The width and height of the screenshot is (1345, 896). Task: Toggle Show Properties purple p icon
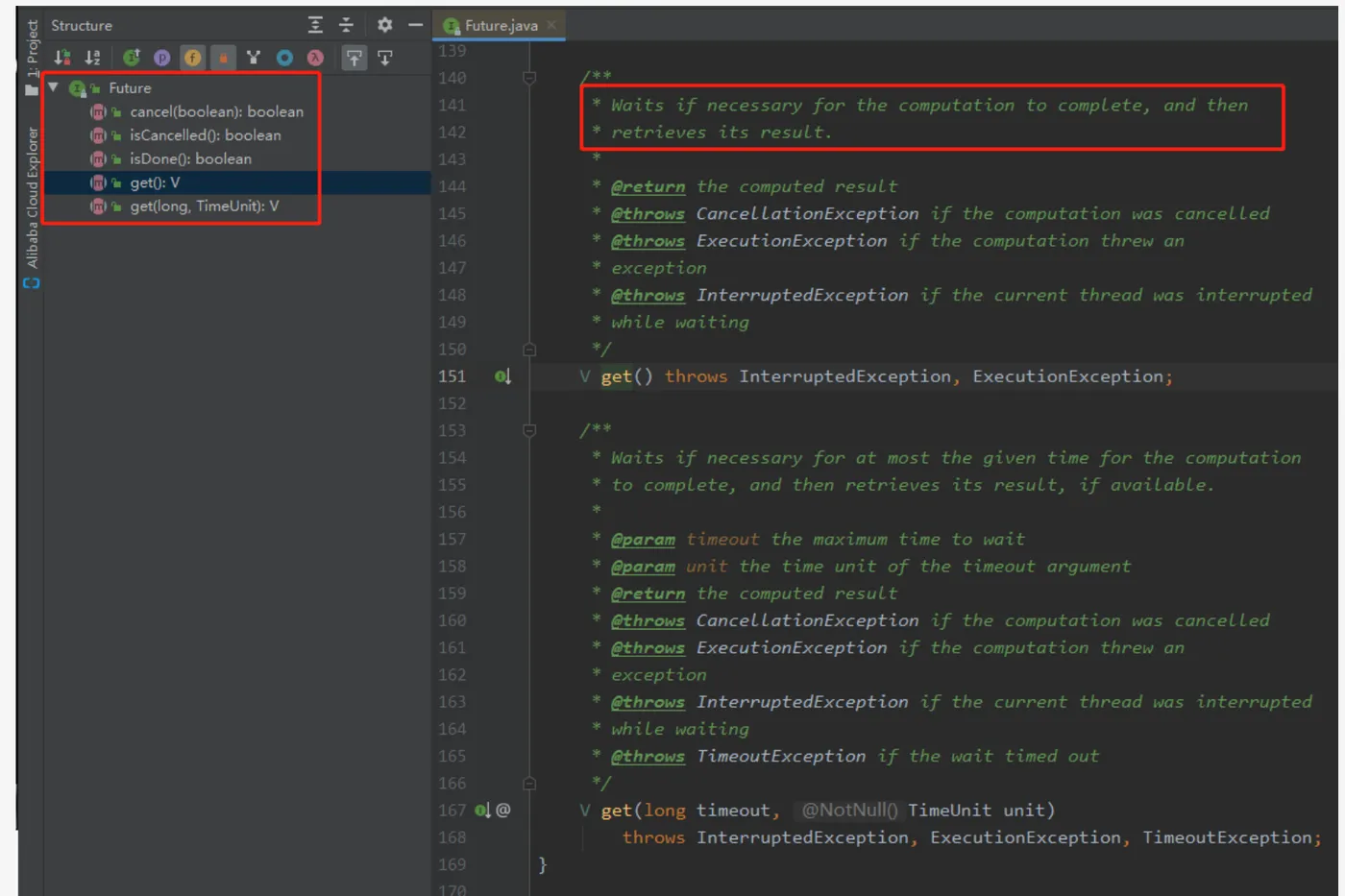[x=162, y=58]
